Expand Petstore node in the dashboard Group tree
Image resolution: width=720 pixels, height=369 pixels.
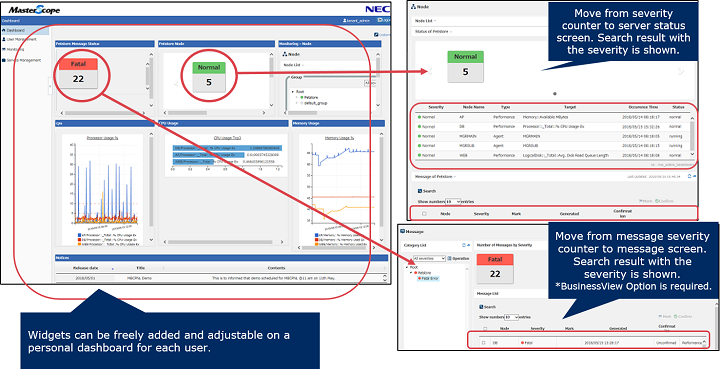(x=296, y=97)
